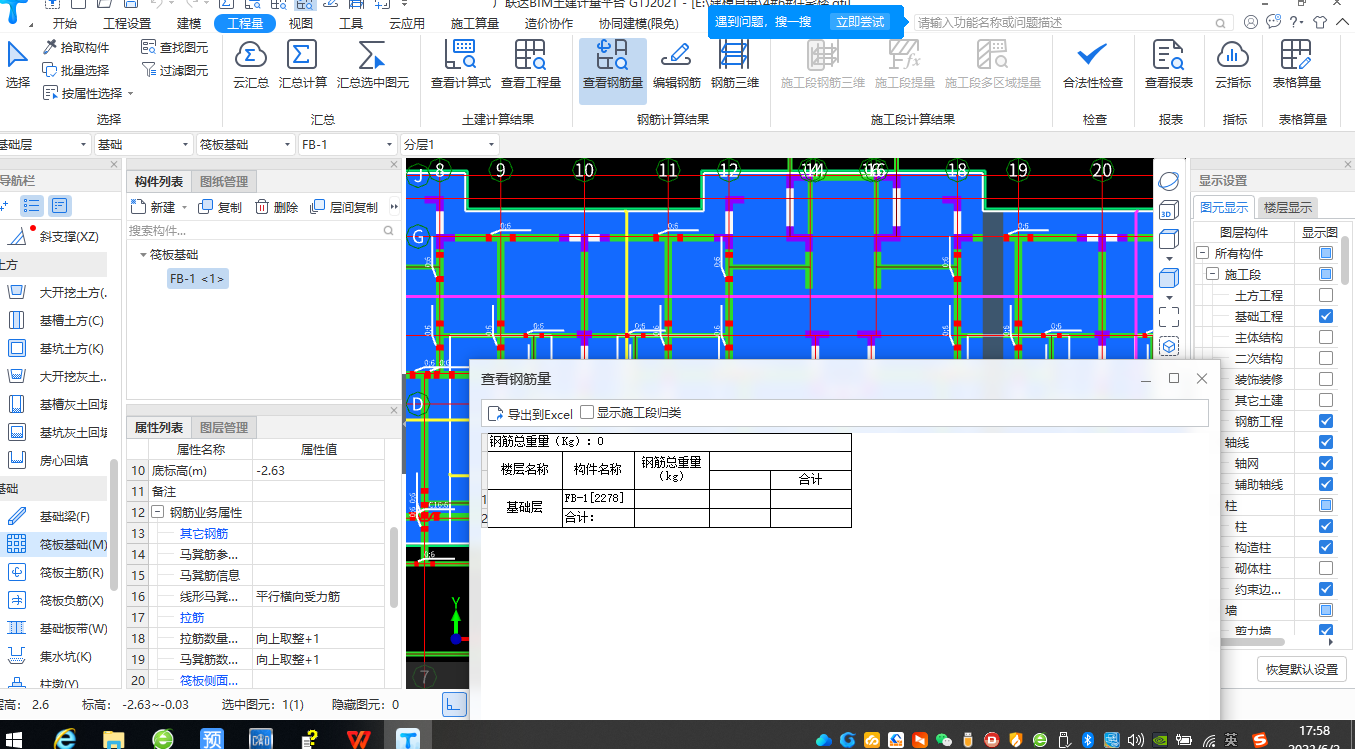
Task: Expand the 按属性选择 dropdown arrow
Action: (x=130, y=94)
